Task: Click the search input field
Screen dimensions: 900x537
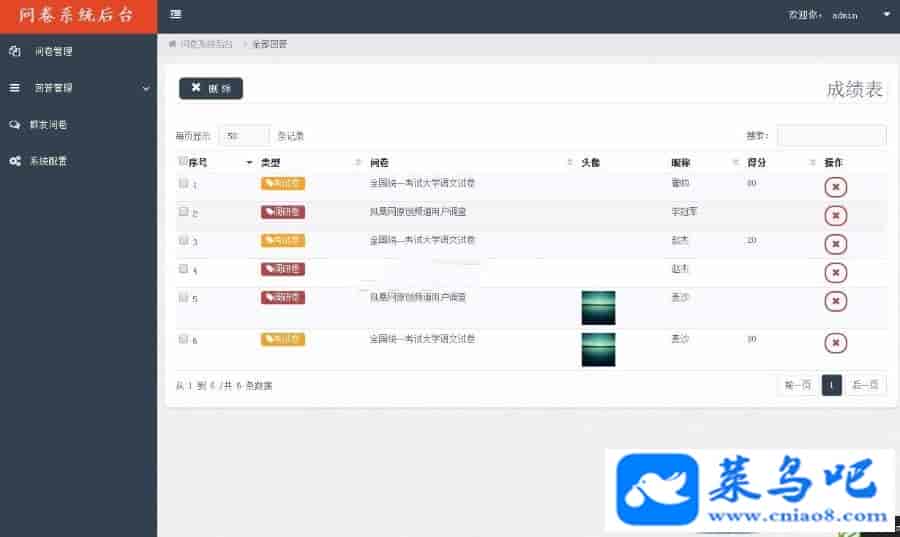Action: click(831, 135)
